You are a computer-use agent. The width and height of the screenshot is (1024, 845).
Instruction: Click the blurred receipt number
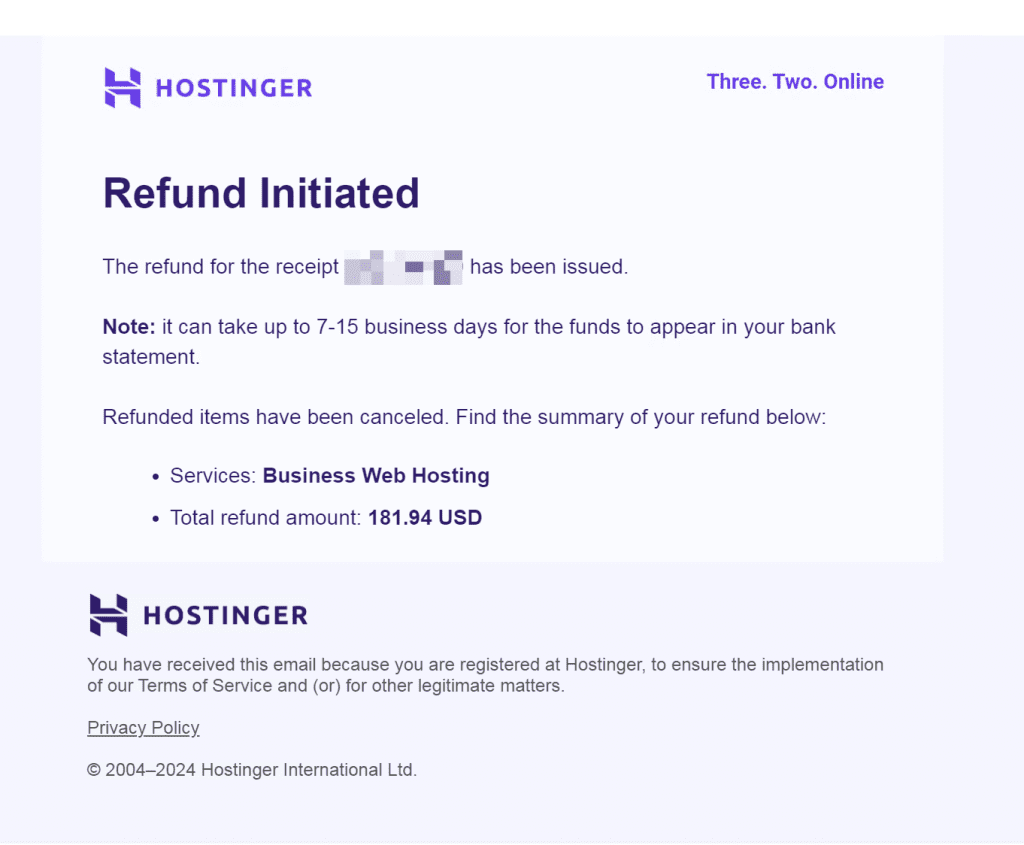pos(403,268)
